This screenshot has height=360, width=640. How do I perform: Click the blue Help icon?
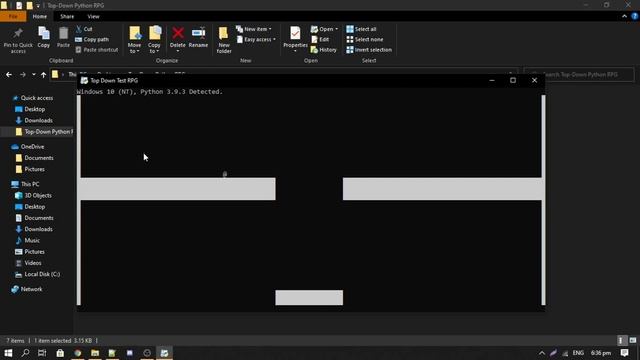pos(635,16)
